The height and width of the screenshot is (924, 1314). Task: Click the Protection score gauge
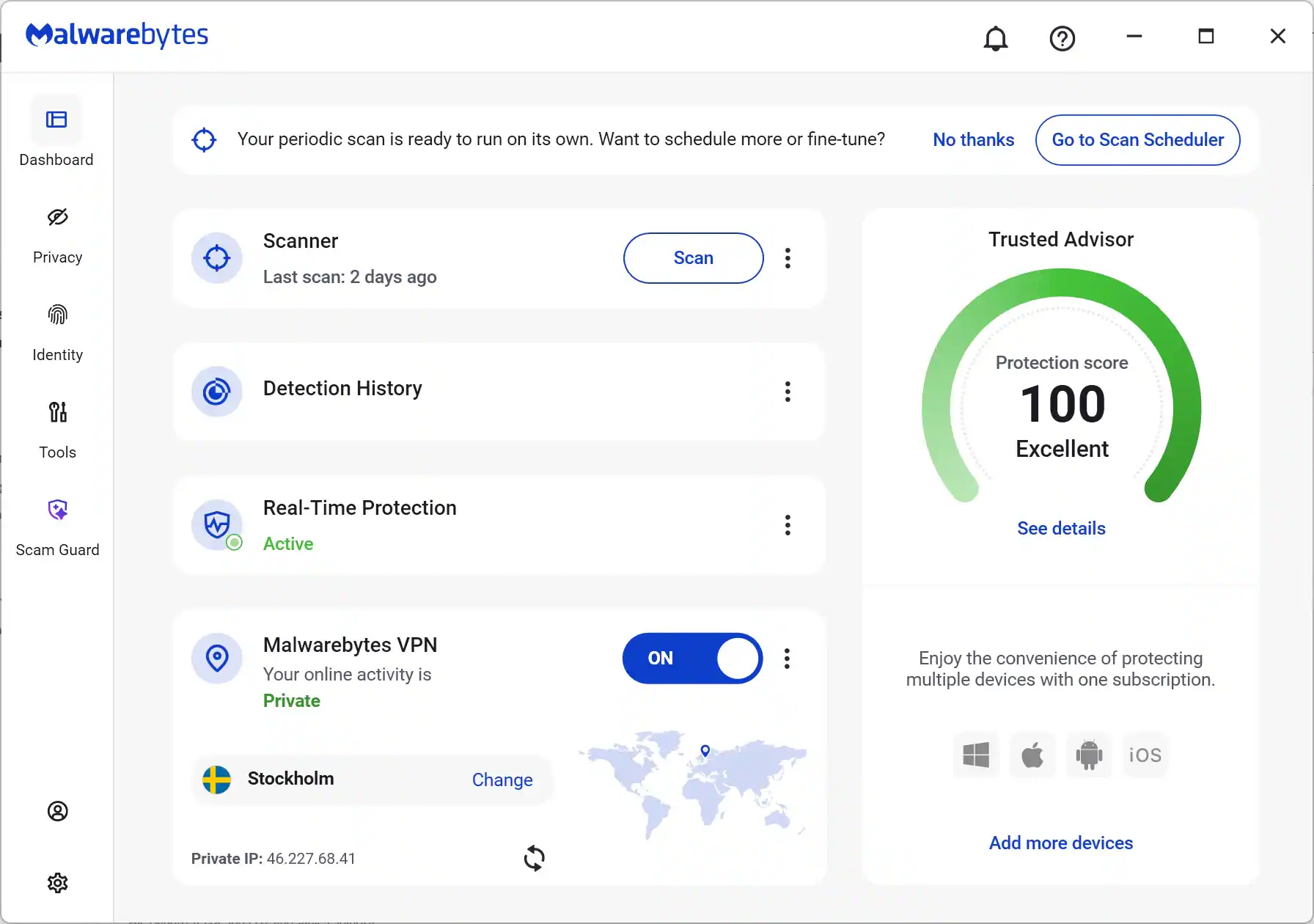(x=1061, y=386)
